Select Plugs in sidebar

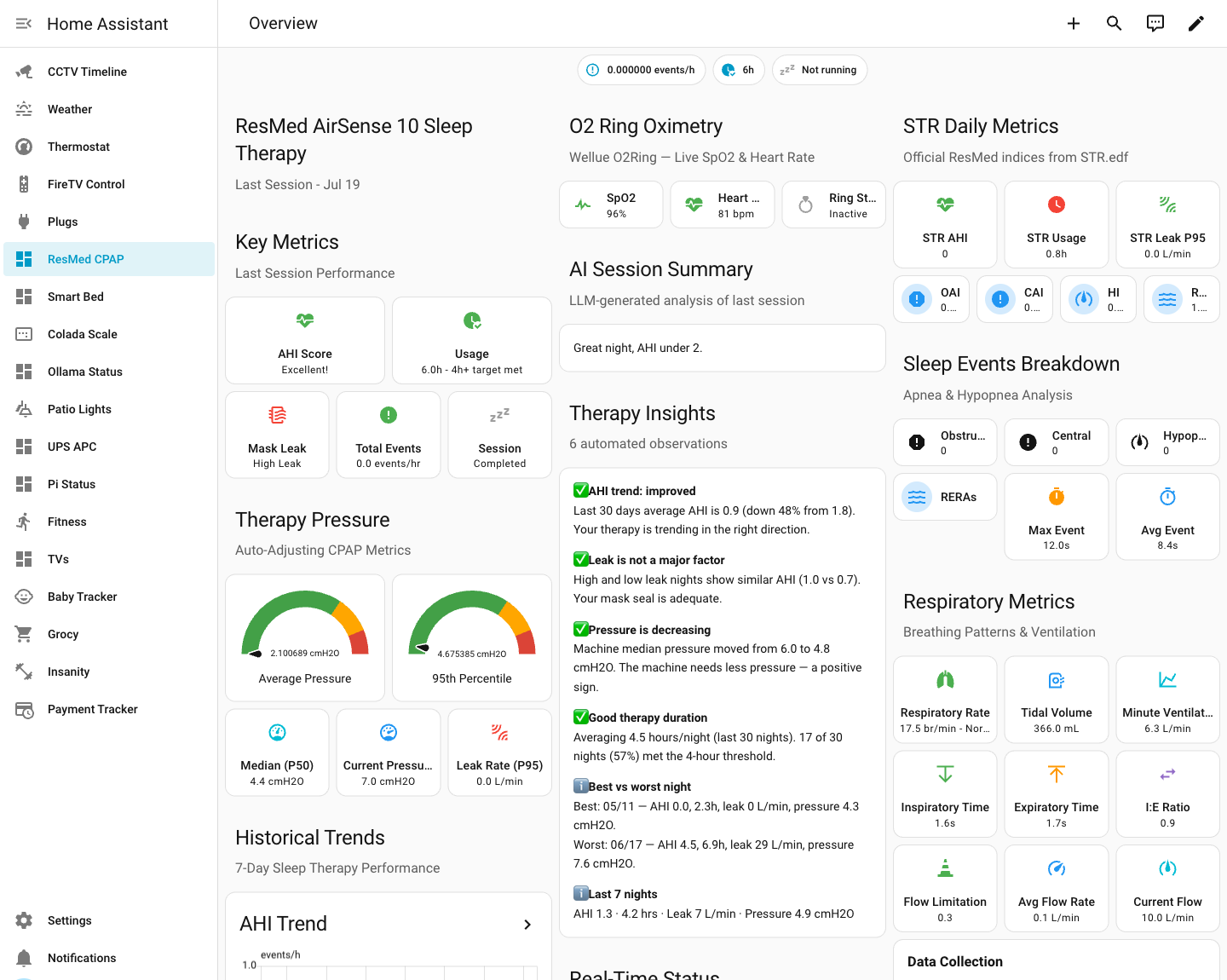point(109,222)
